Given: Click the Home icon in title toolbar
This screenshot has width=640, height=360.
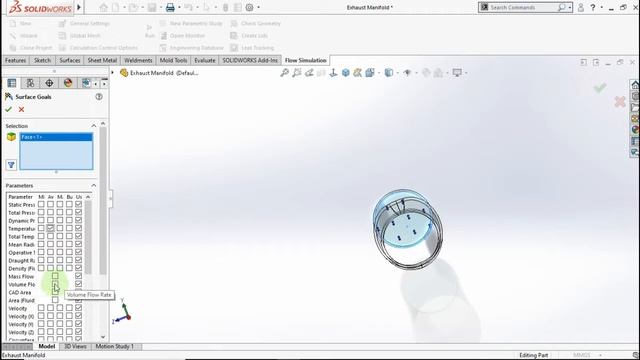Looking at the screenshot, I should point(104,7).
